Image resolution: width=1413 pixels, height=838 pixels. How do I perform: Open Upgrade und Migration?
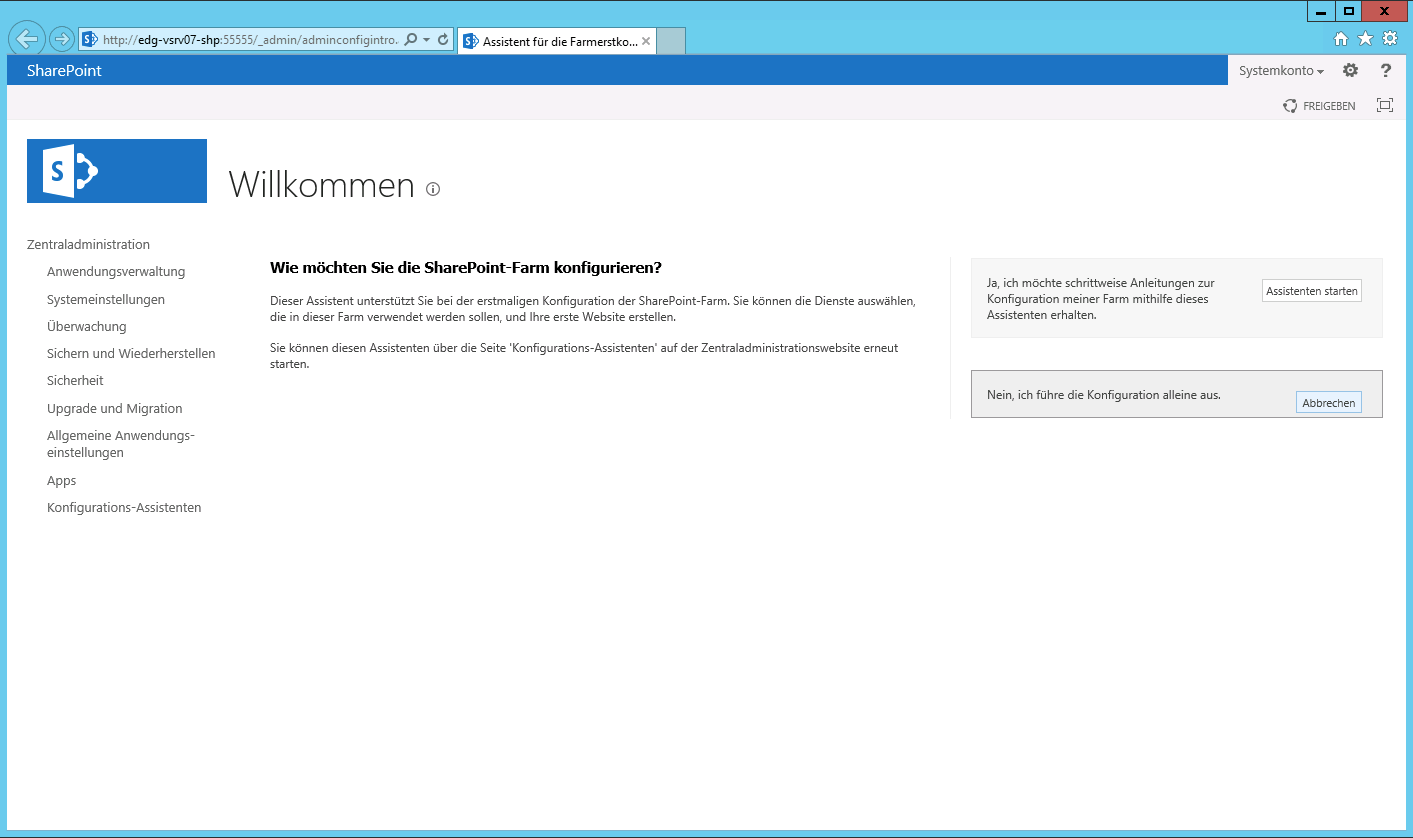click(115, 408)
